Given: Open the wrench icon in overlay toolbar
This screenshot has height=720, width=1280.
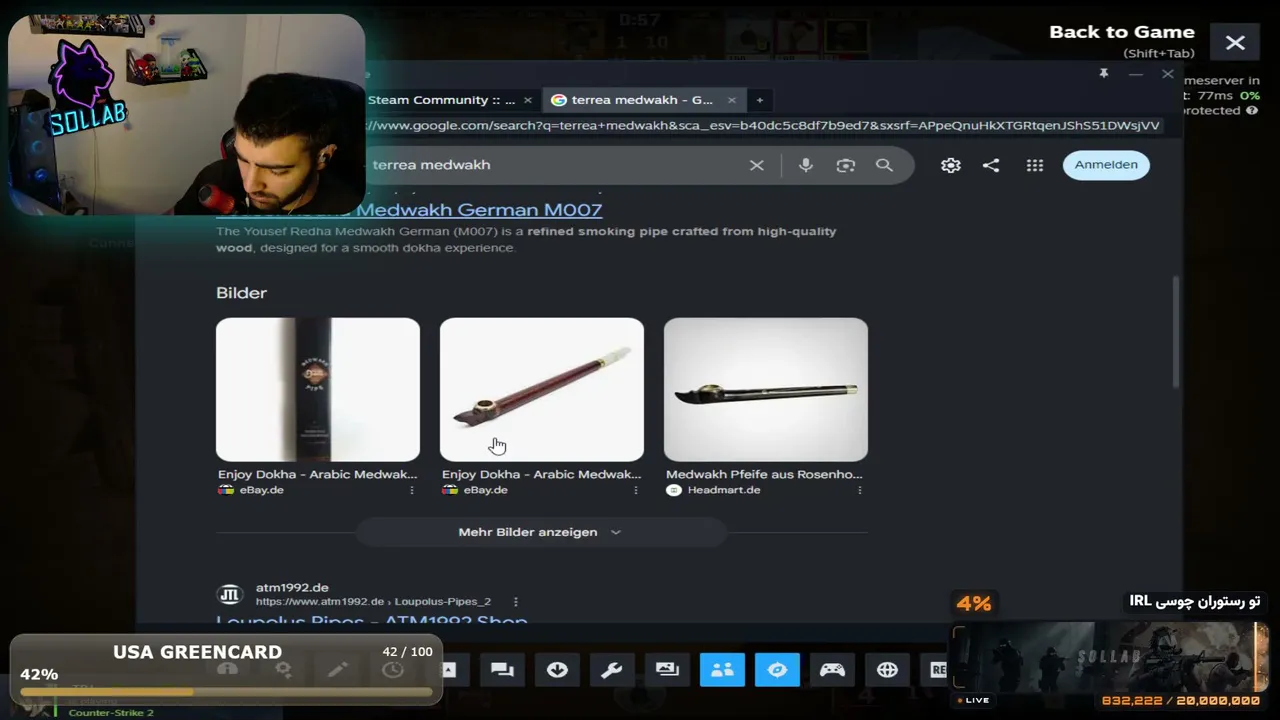Looking at the screenshot, I should (612, 670).
